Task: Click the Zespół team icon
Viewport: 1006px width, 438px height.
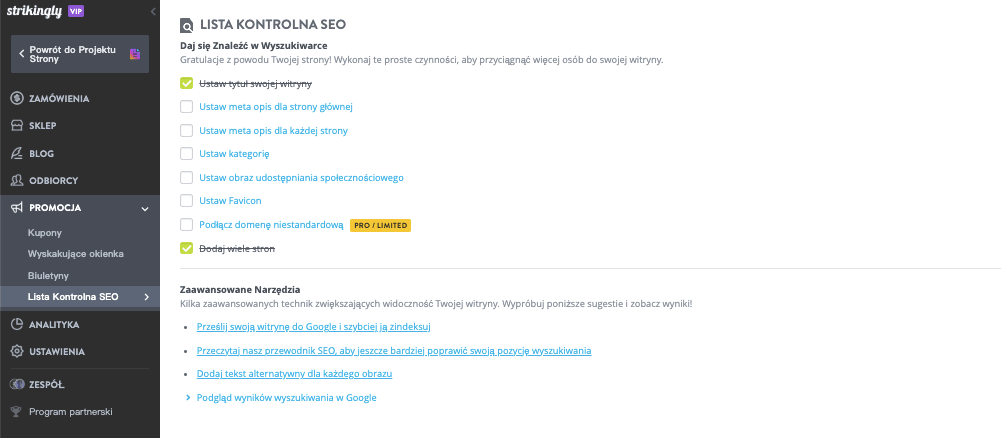Action: [17, 385]
